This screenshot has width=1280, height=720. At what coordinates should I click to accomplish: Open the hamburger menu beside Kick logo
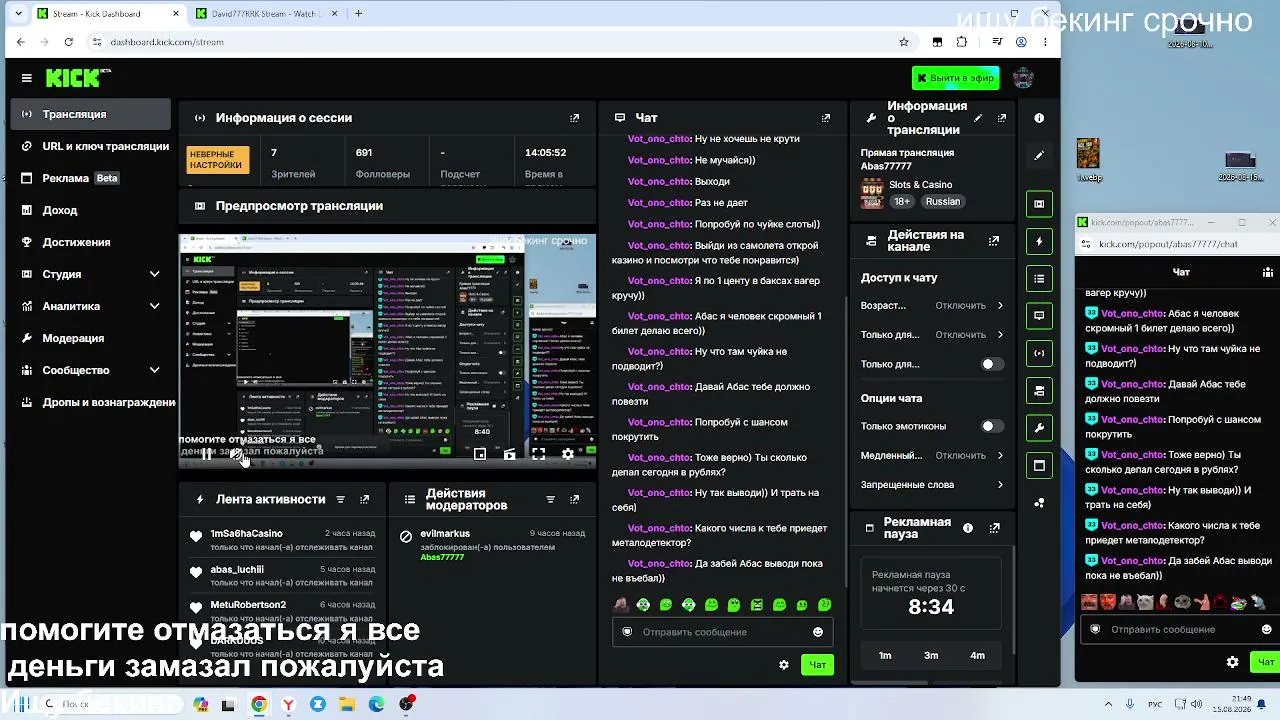pos(26,78)
